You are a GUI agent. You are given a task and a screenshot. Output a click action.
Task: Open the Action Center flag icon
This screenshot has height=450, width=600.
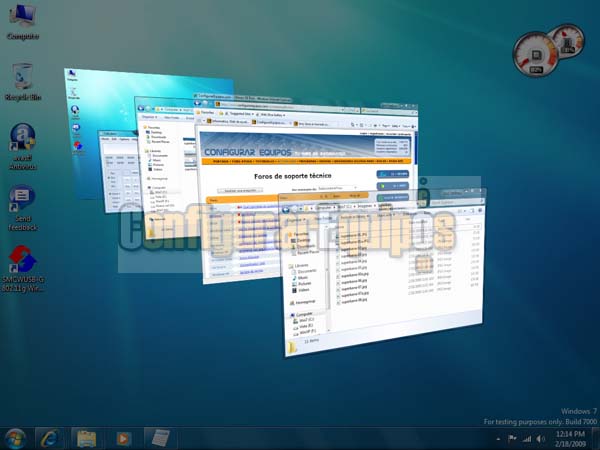click(x=512, y=439)
